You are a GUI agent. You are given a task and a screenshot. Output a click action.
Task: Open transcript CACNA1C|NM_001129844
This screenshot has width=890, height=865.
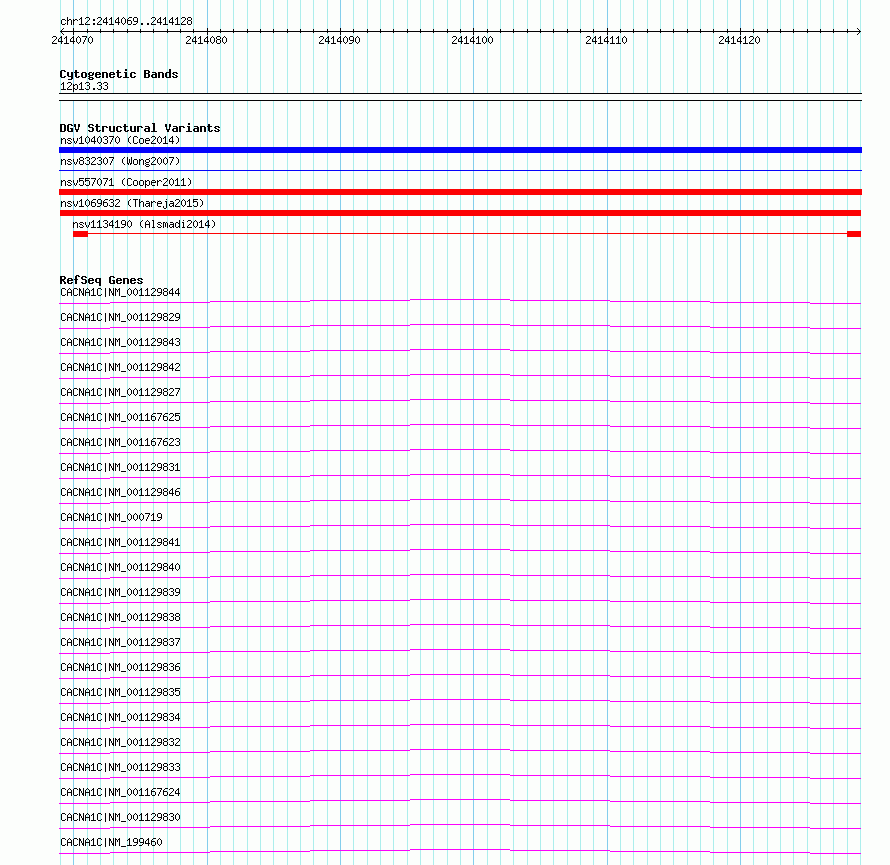(x=120, y=292)
